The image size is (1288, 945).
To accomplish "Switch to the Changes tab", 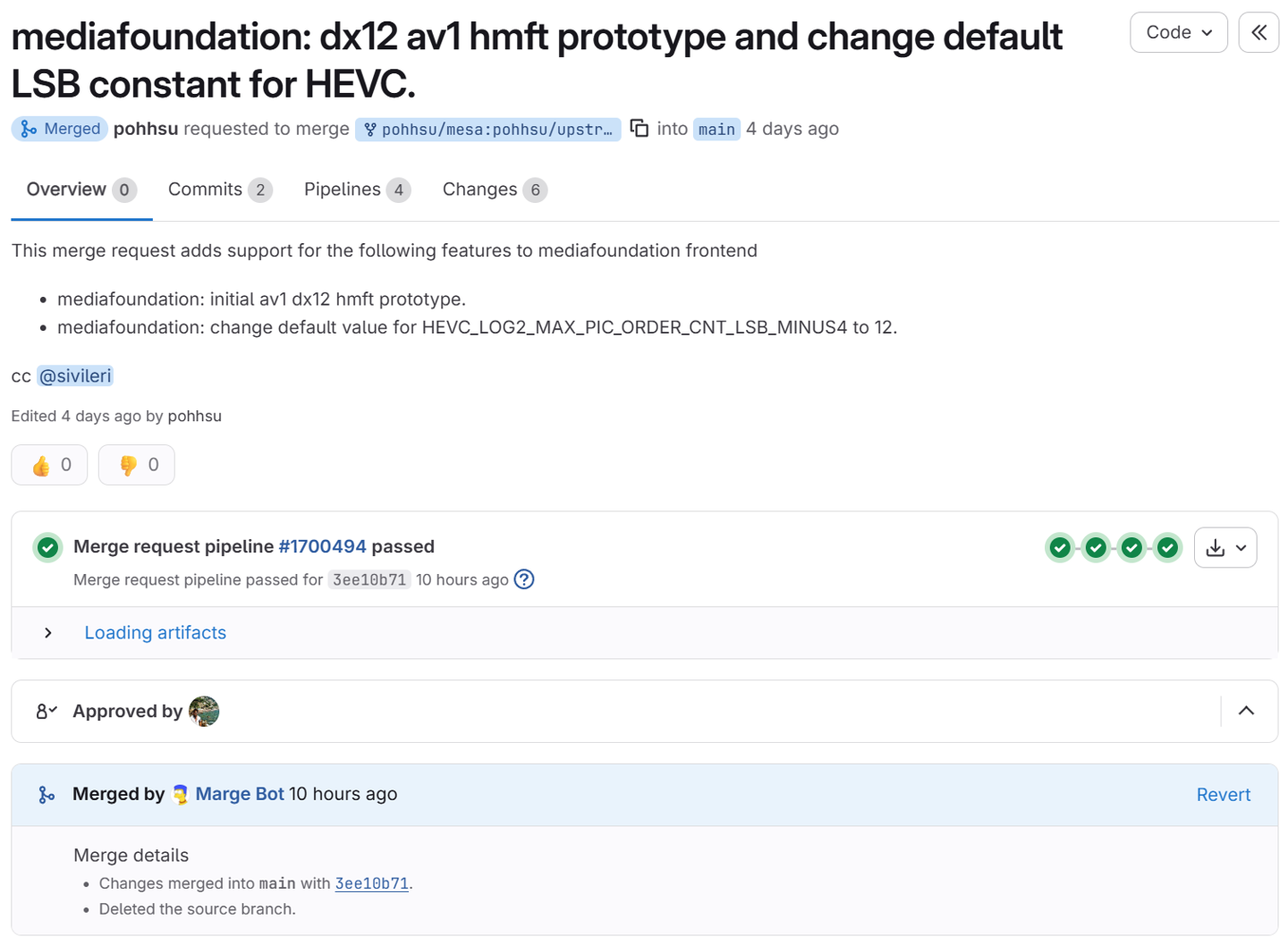I will 495,190.
